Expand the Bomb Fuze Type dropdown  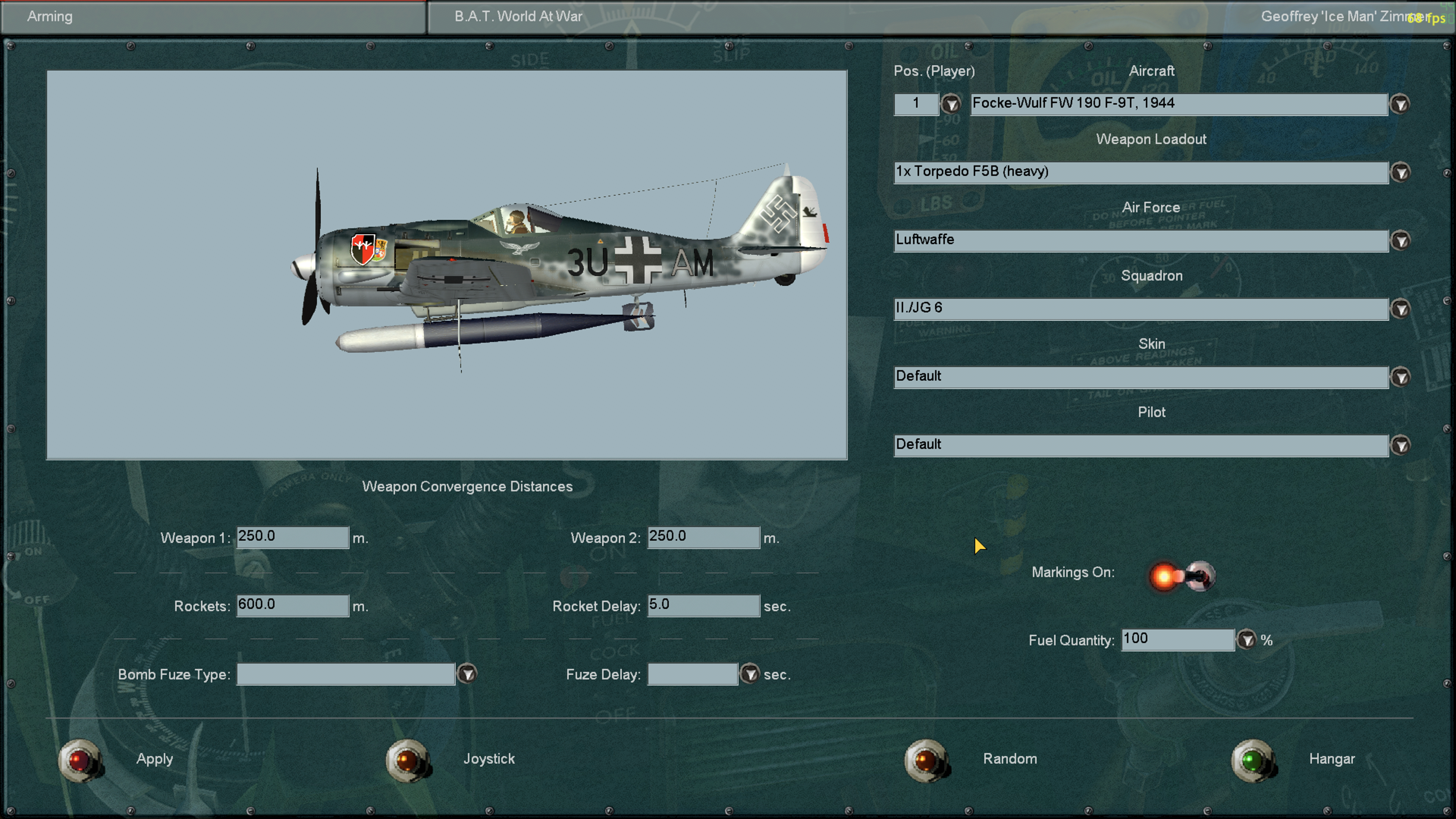click(x=467, y=674)
